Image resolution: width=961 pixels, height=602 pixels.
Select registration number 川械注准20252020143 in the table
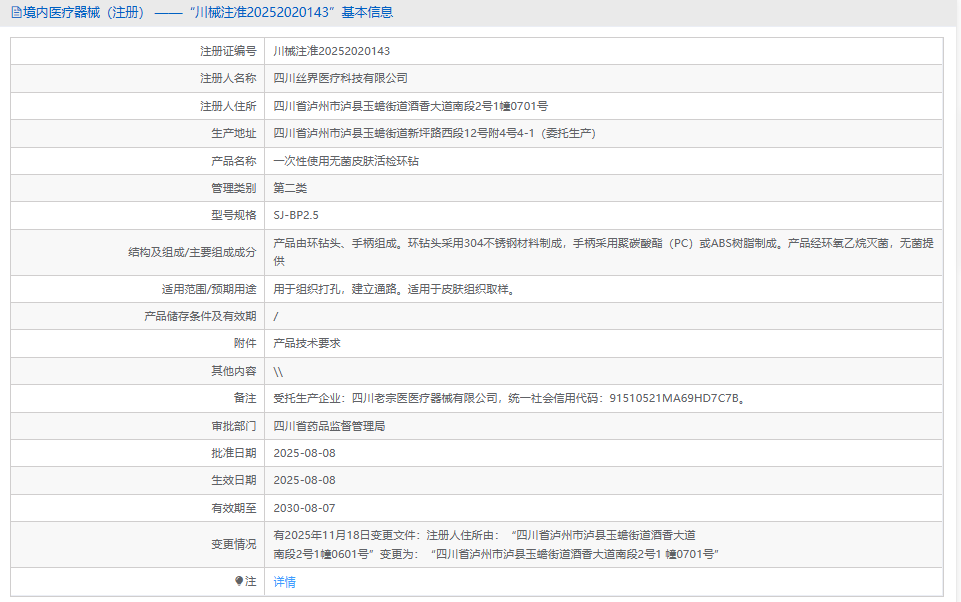pyautogui.click(x=331, y=51)
